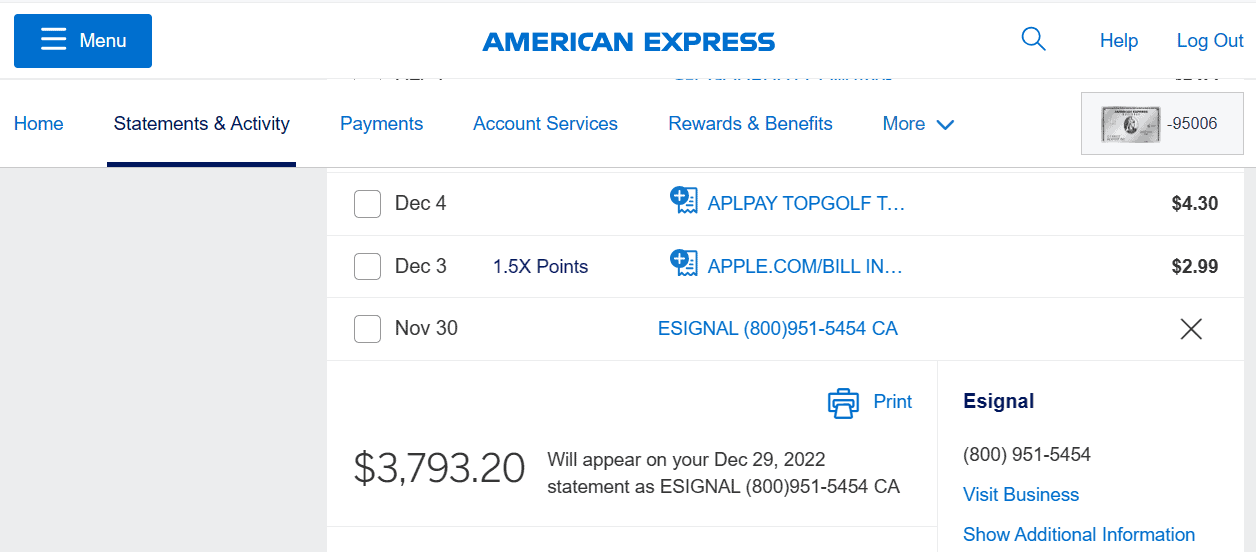Screen dimensions: 1256x552
Task: Select Show Additional Information link
Action: [1079, 535]
